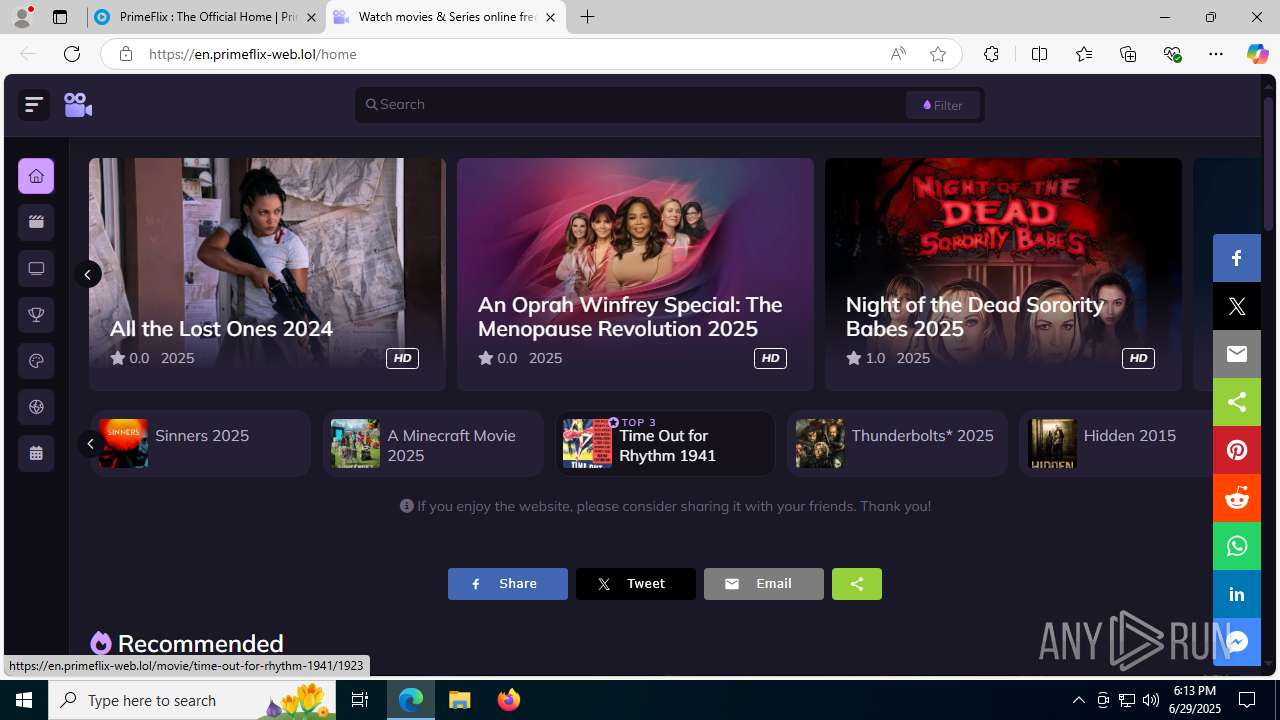Open browser Settings and more menu
Viewport: 1280px width, 720px height.
click(x=1216, y=54)
